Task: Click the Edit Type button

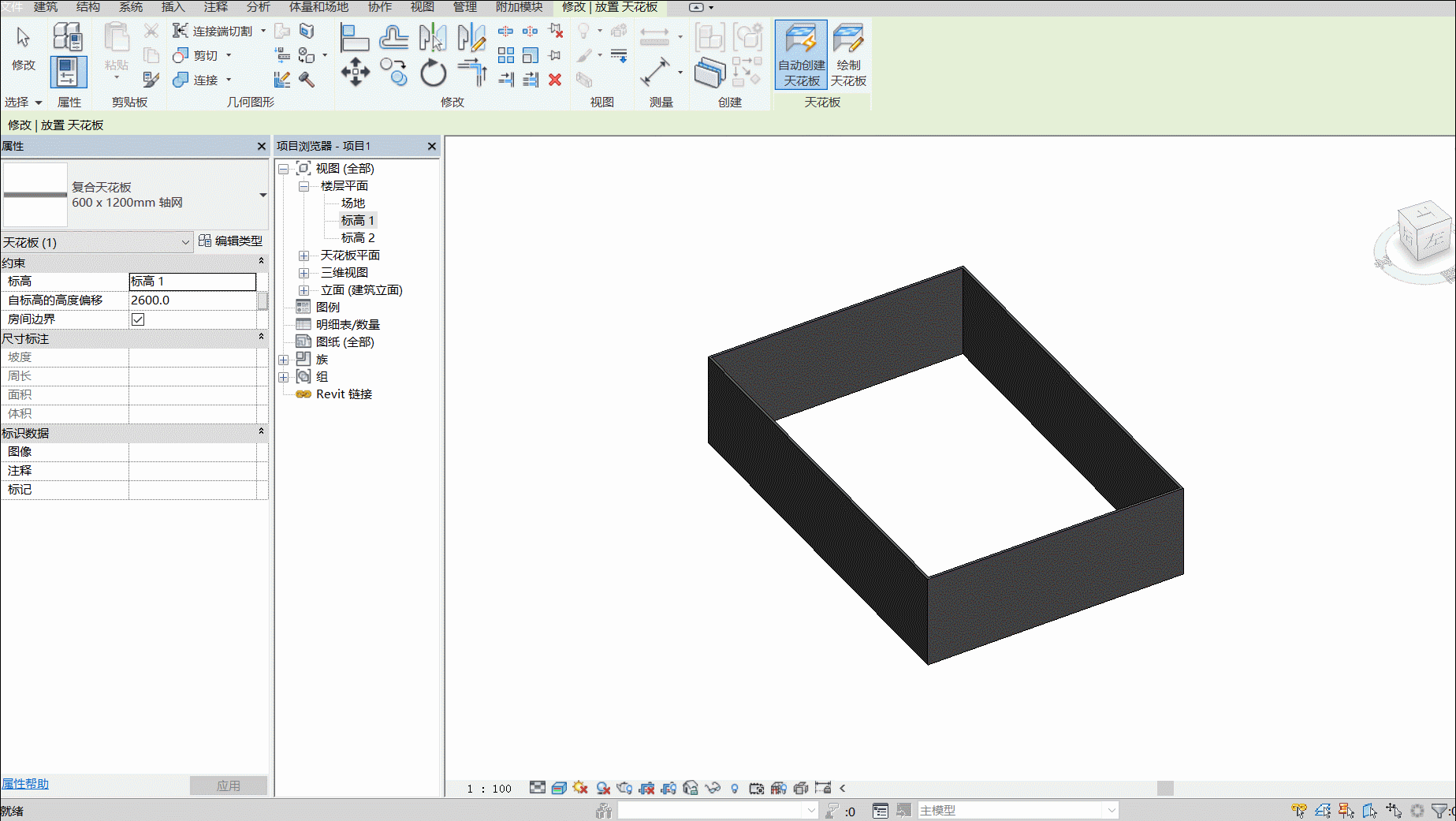Action: (231, 241)
